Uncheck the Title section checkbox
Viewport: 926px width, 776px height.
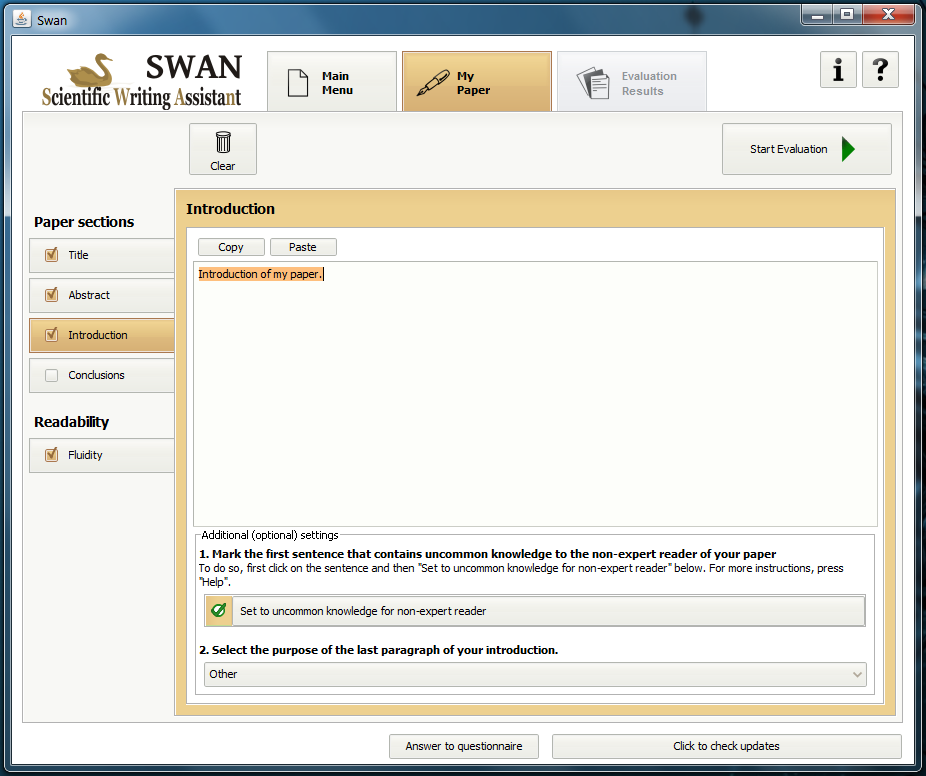pyautogui.click(x=51, y=255)
